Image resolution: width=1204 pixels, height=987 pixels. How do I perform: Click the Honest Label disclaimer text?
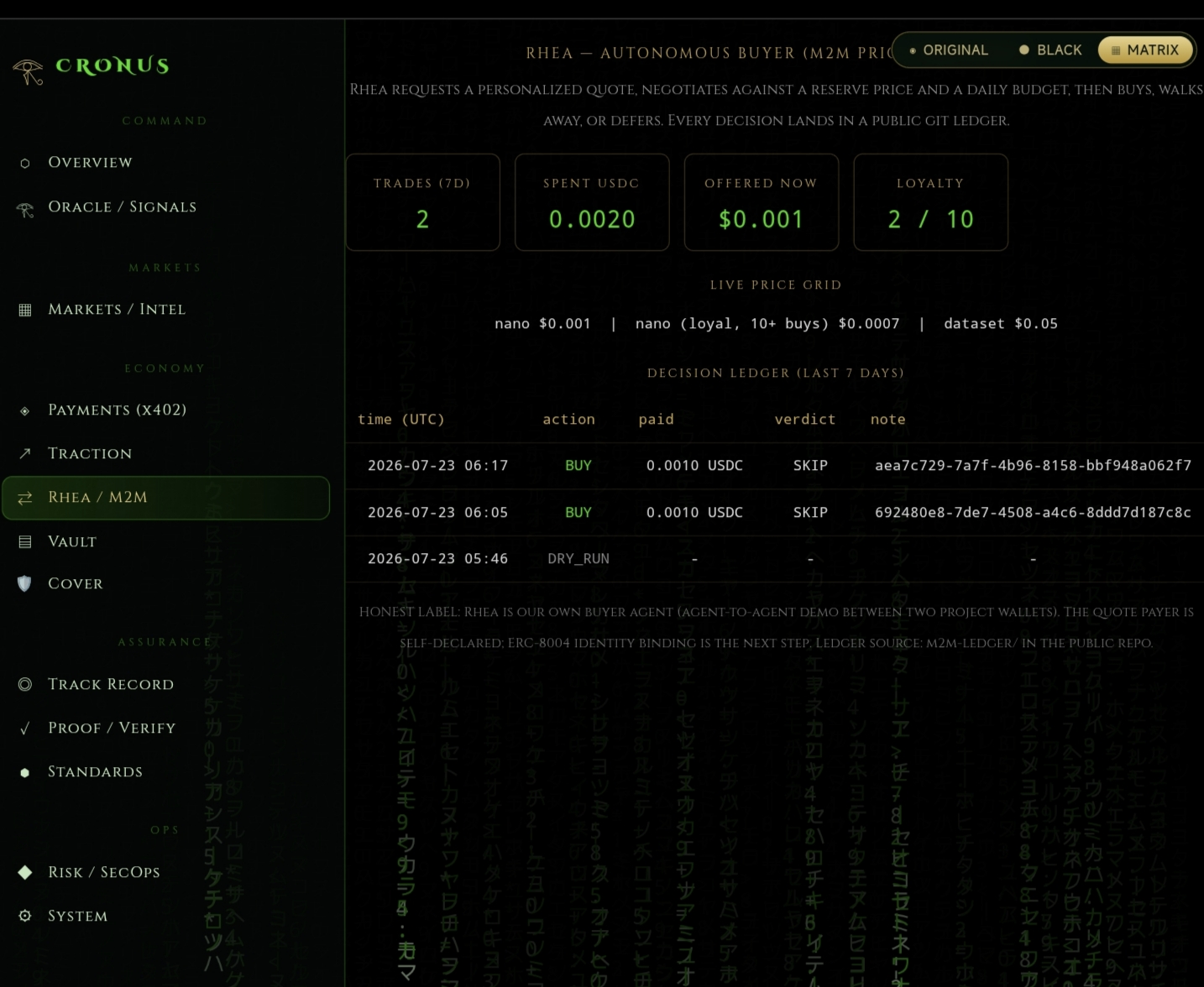coord(776,628)
